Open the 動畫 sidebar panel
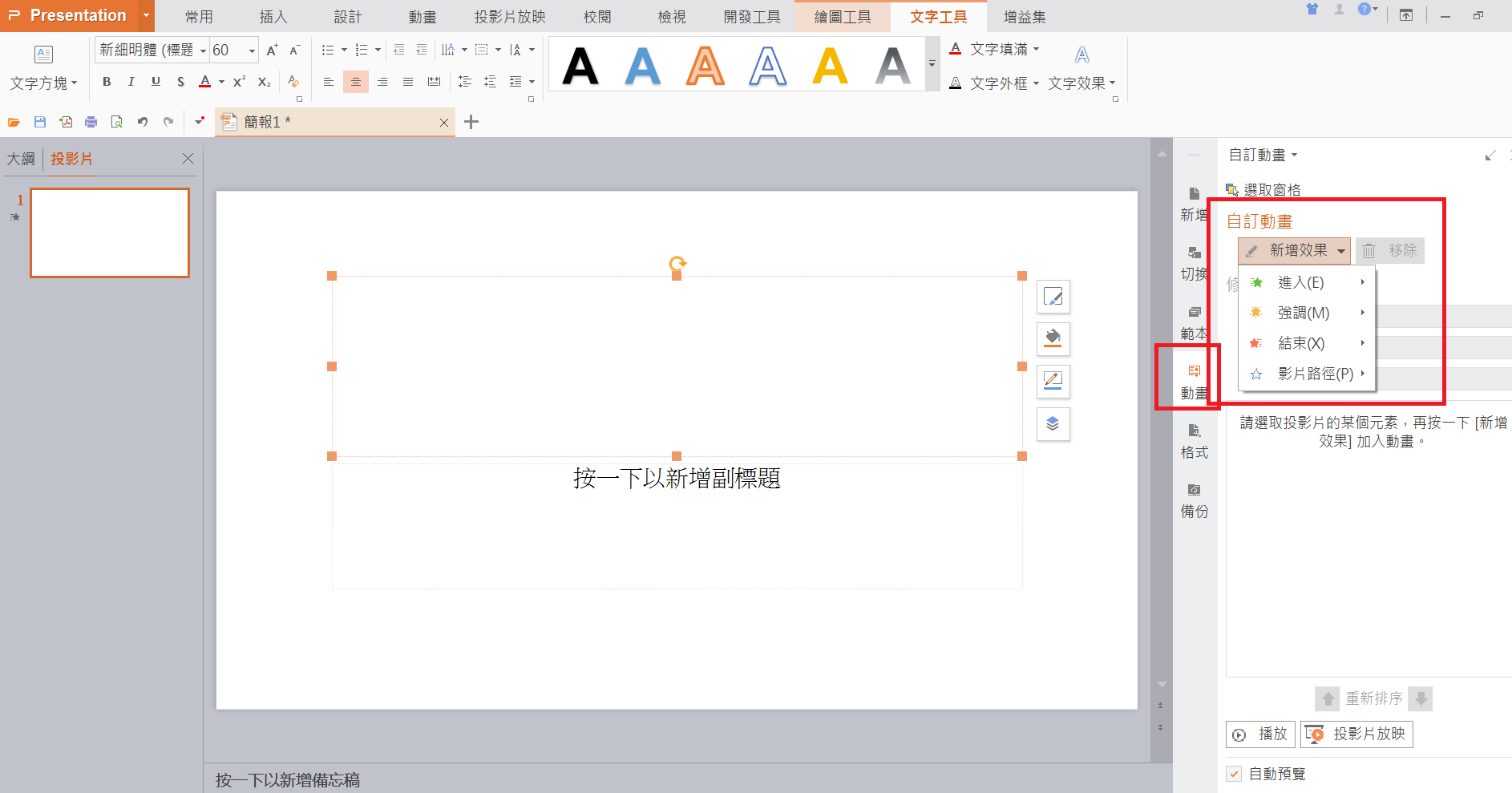The height and width of the screenshot is (793, 1512). tap(1195, 382)
